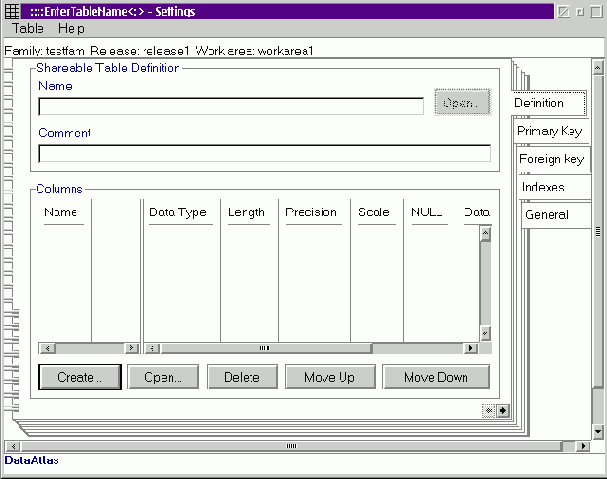Click right arrow of the Data Type pane scrollbar
The width and height of the screenshot is (607, 479).
pos(471,348)
